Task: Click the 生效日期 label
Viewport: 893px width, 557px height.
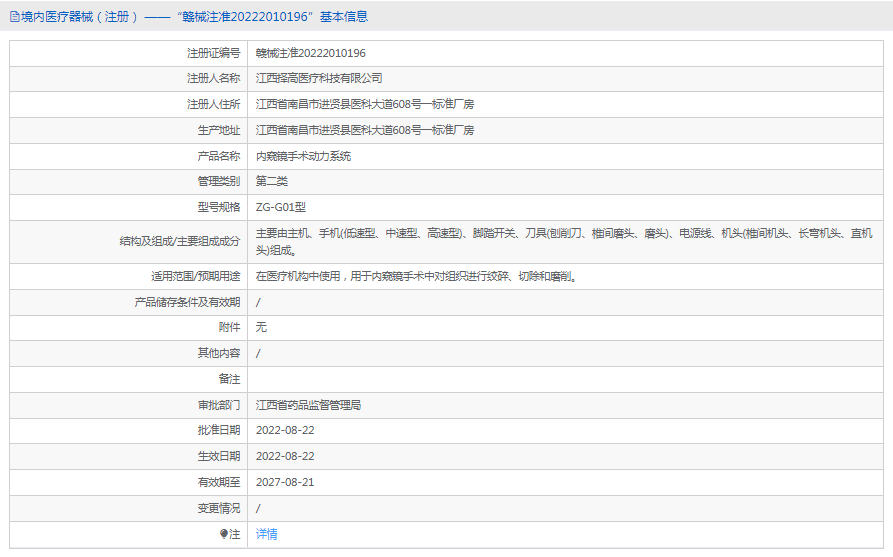Action: [x=219, y=456]
